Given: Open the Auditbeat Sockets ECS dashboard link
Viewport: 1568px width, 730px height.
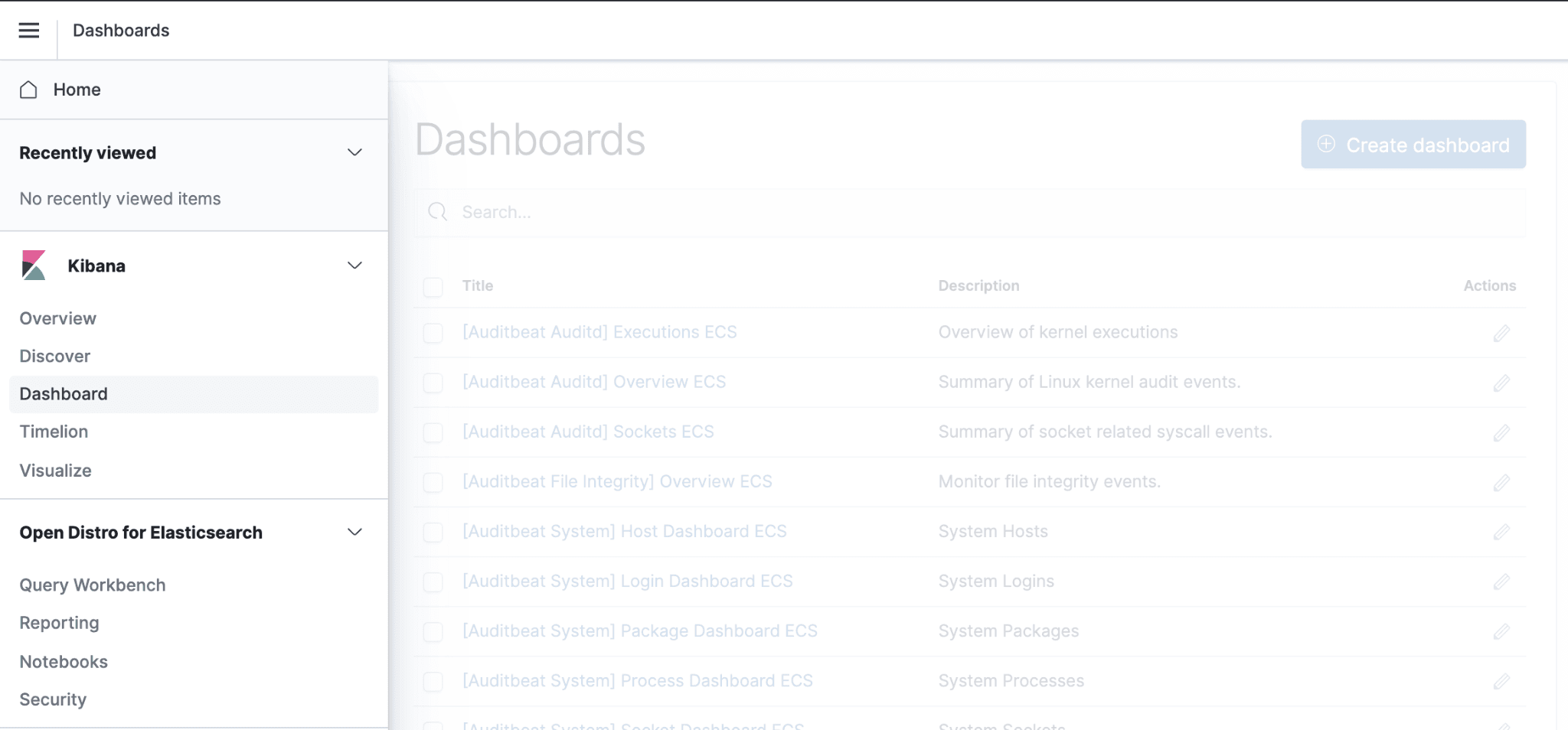Looking at the screenshot, I should coord(588,432).
